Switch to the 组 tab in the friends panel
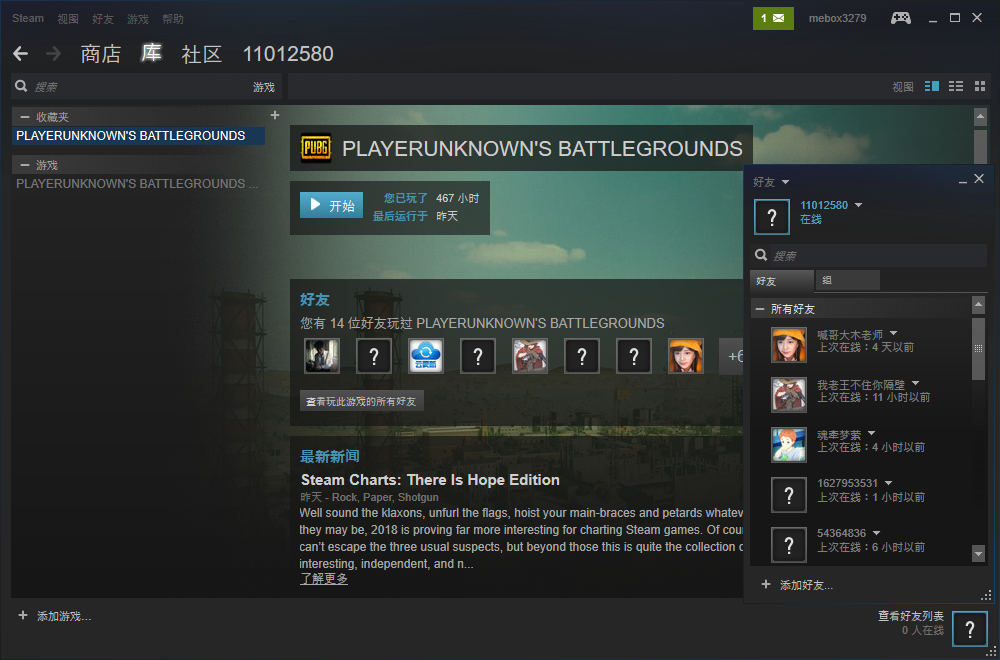The height and width of the screenshot is (660, 1000). [x=848, y=280]
